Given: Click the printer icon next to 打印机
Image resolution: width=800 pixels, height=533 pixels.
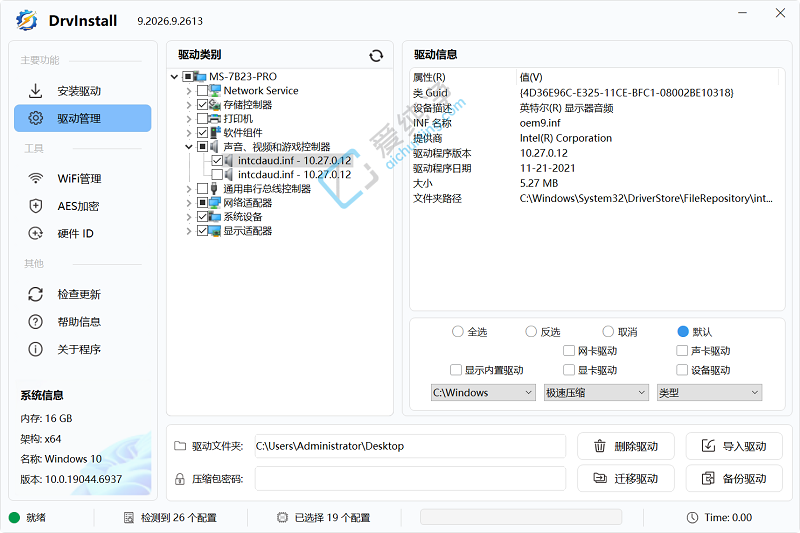Looking at the screenshot, I should click(x=215, y=119).
